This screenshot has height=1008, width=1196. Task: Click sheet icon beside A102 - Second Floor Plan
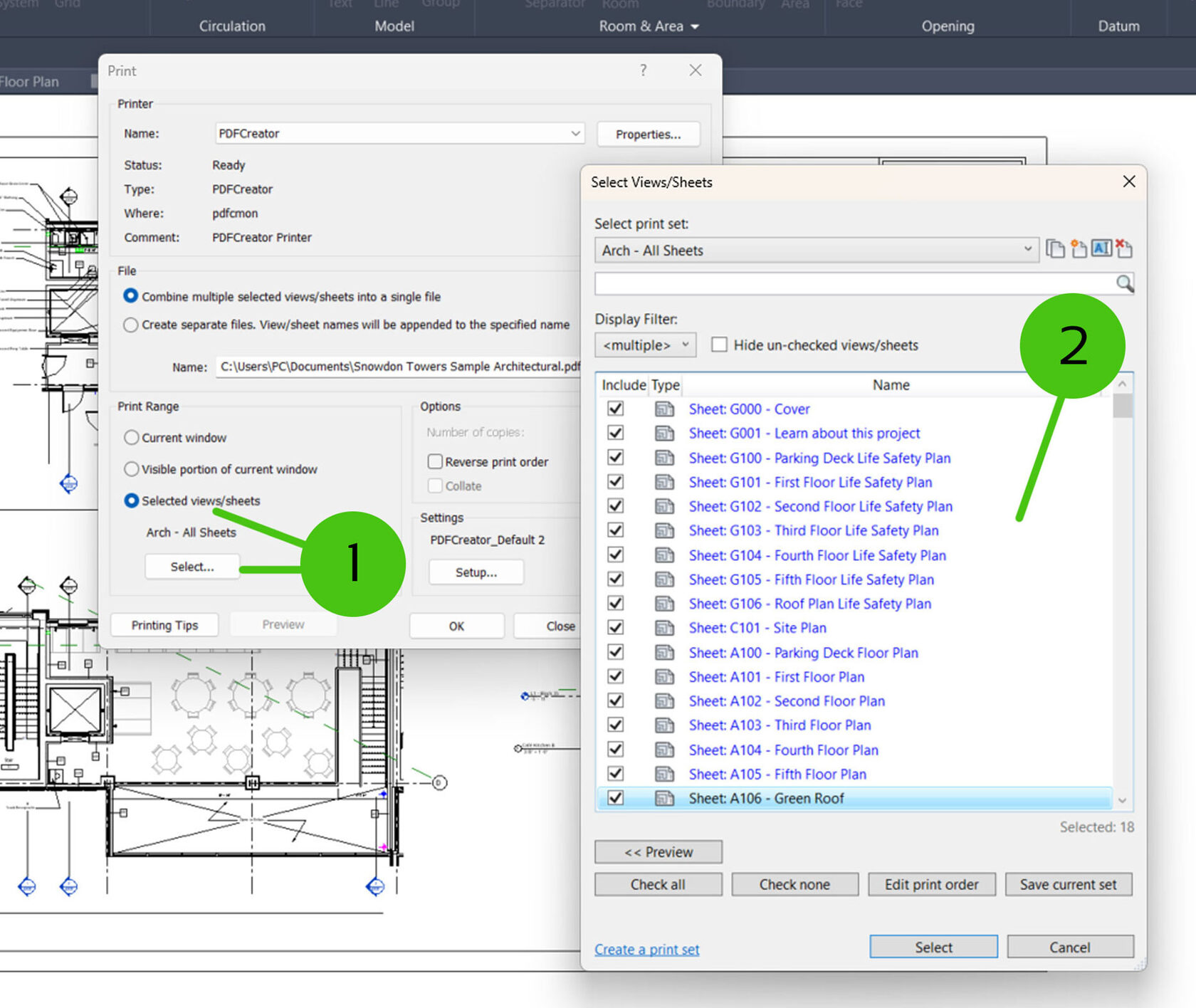(664, 701)
